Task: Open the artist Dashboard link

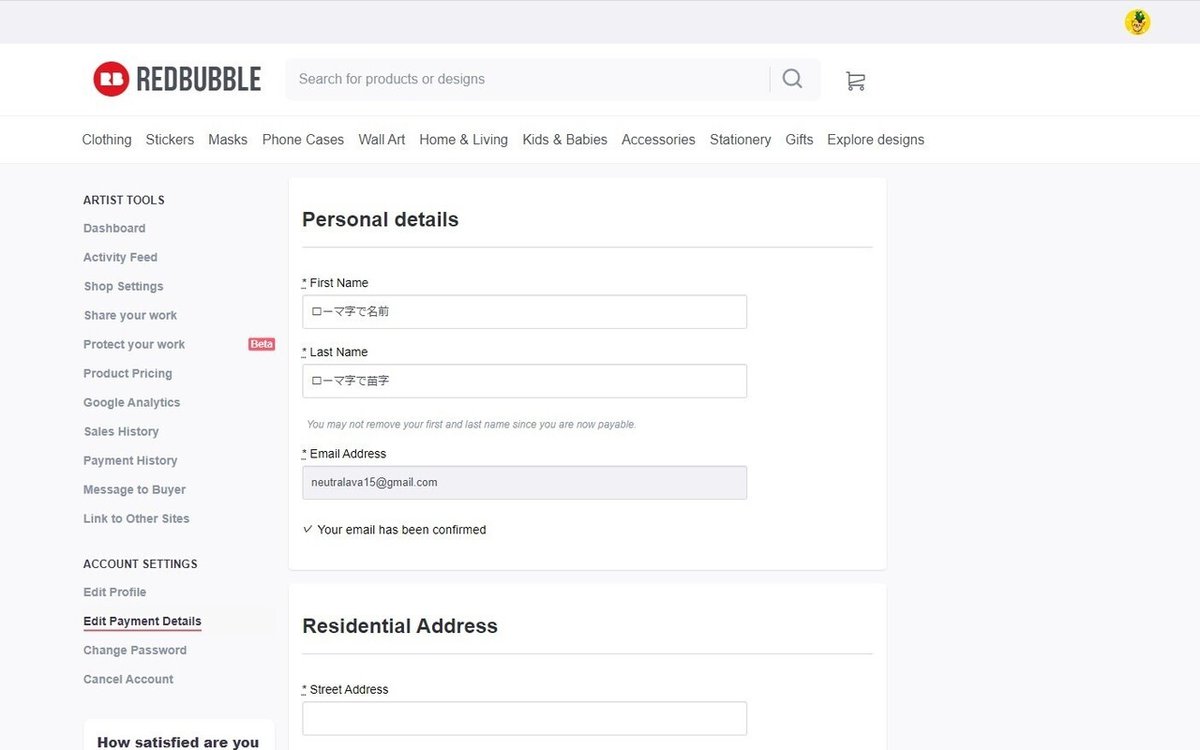Action: 114,228
